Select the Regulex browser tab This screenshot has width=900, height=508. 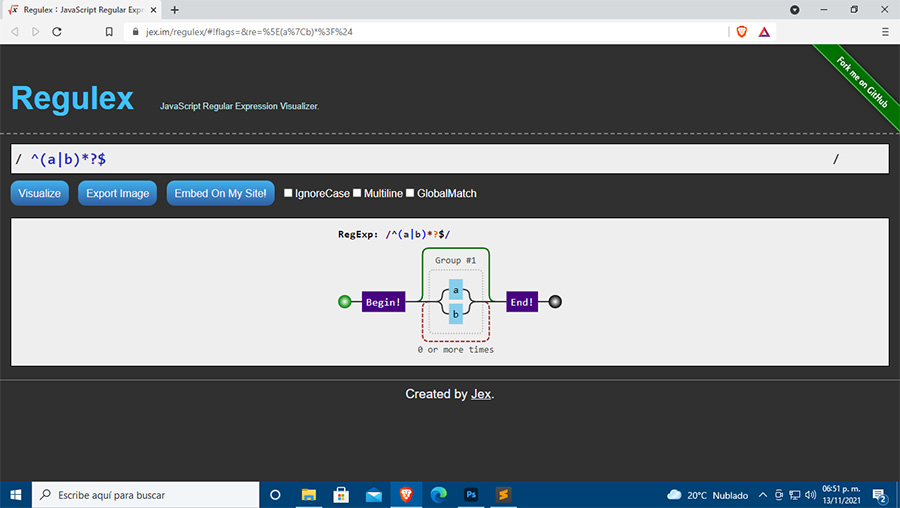(80, 9)
